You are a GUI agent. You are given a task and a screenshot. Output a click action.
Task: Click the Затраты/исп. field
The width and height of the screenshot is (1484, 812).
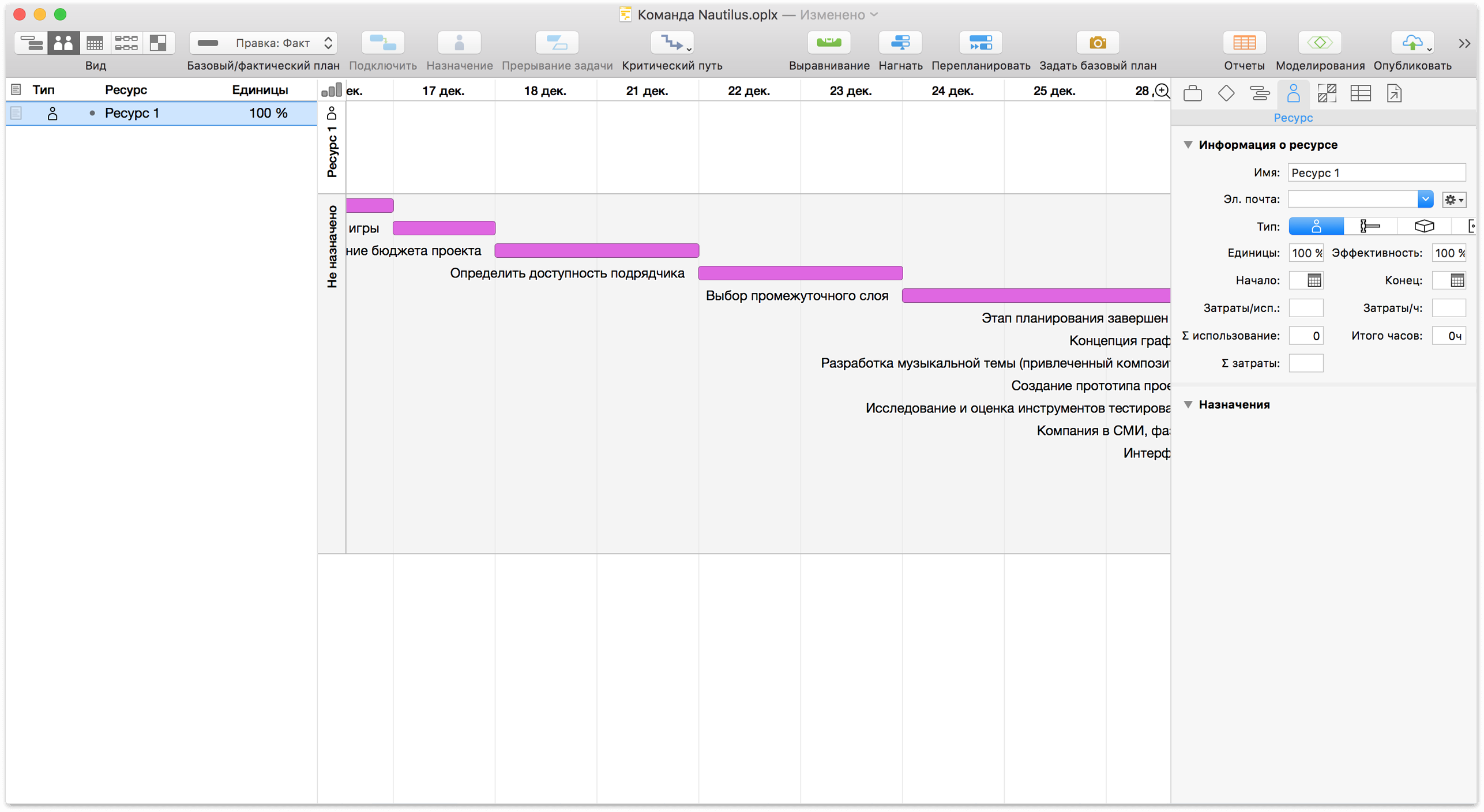point(1306,308)
